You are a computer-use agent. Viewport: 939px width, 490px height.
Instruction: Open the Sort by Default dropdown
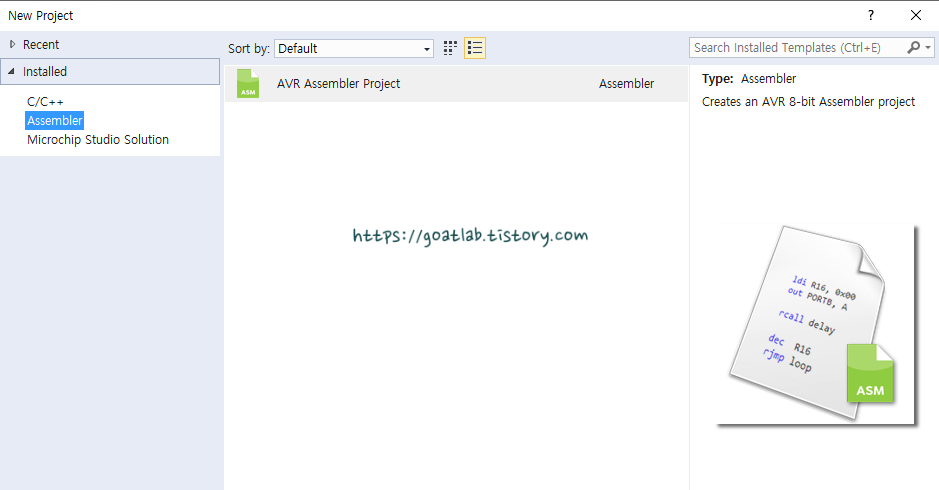(x=354, y=49)
